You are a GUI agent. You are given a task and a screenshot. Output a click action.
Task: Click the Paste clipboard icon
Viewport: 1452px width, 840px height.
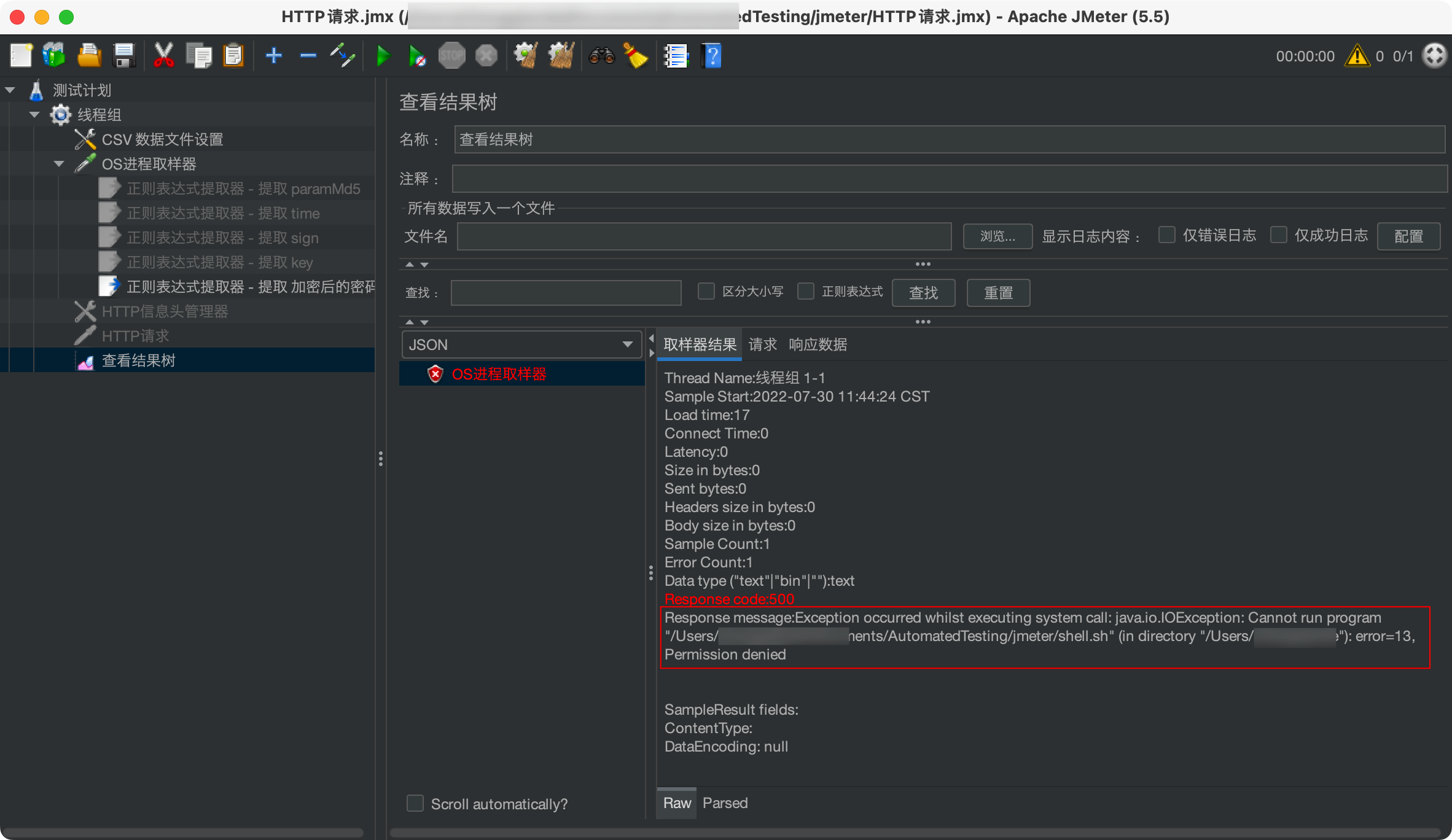click(x=233, y=56)
